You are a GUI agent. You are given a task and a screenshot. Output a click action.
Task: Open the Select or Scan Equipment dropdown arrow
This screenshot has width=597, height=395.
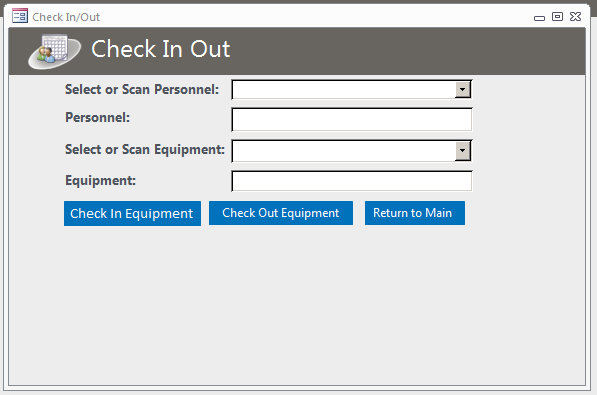pos(463,150)
